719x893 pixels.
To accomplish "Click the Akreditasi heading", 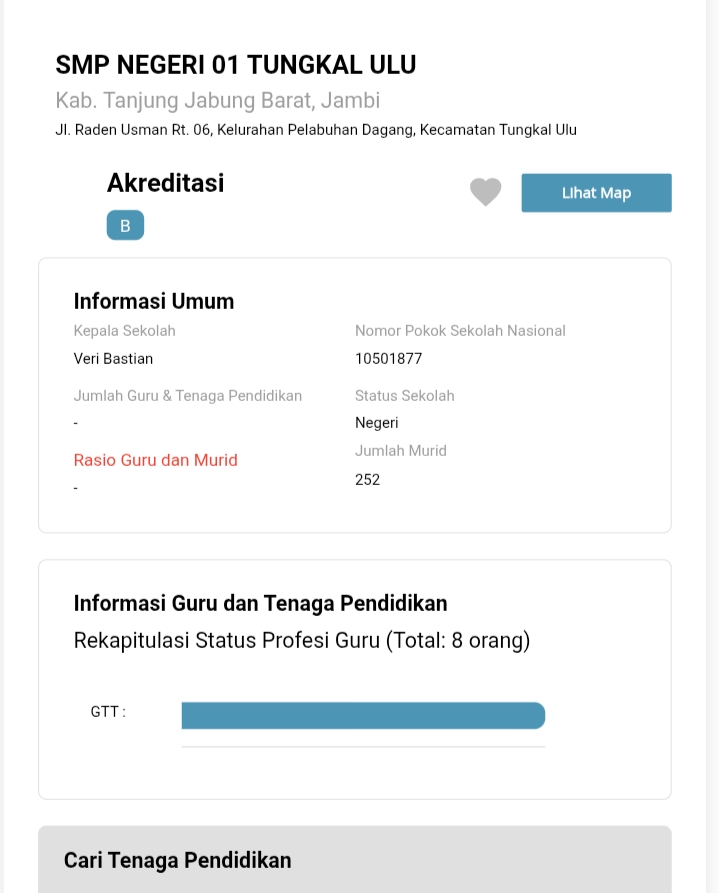I will 166,183.
